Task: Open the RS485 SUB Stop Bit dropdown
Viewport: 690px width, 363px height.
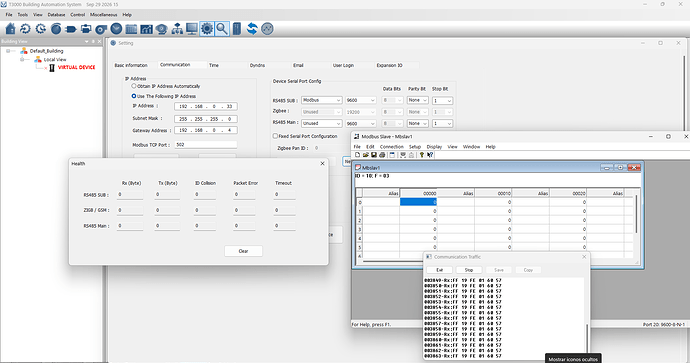Action: 442,100
